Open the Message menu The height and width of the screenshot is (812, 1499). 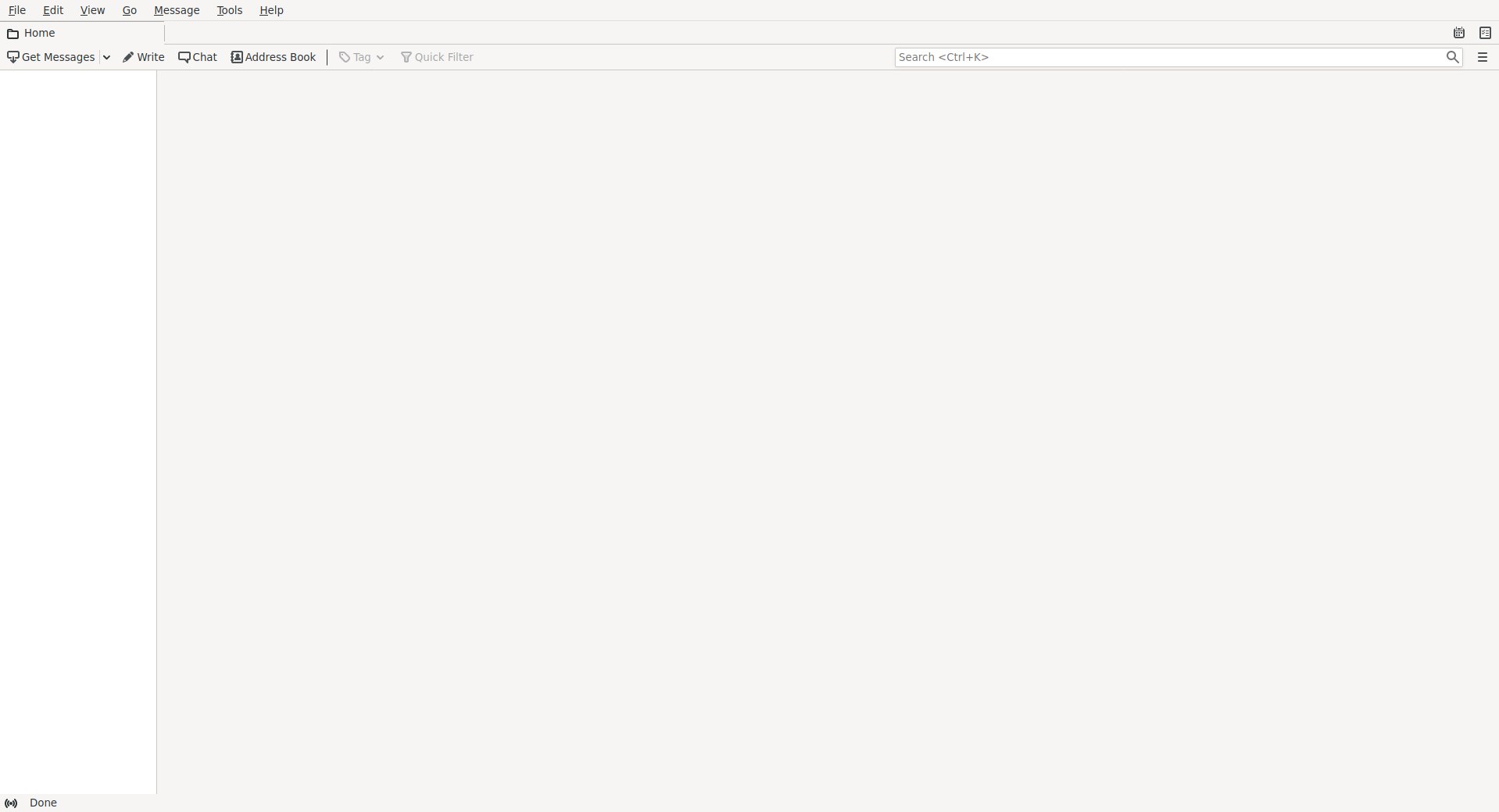(x=177, y=10)
